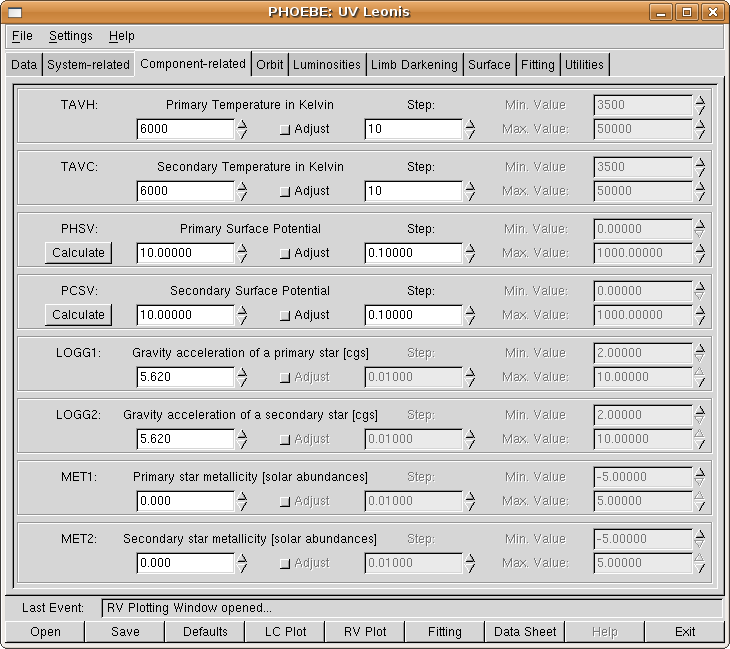Click the TAVH Step field

point(413,129)
